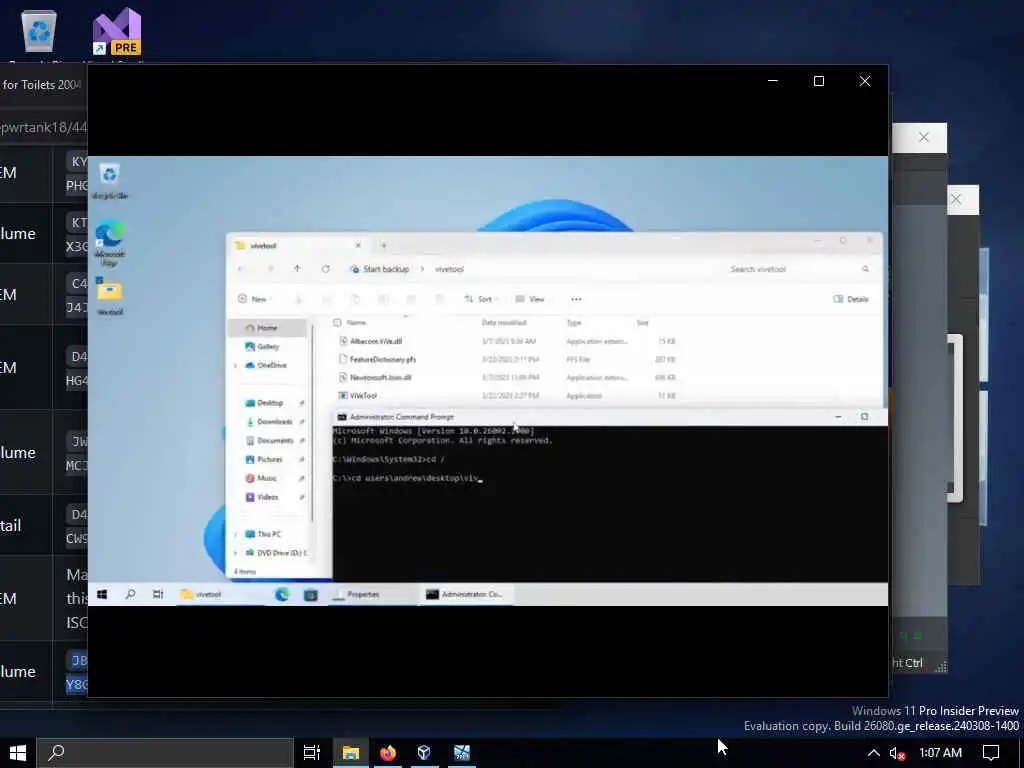The image size is (1024, 768).
Task: Open Pictures in the sidebar quick access
Action: (270, 460)
